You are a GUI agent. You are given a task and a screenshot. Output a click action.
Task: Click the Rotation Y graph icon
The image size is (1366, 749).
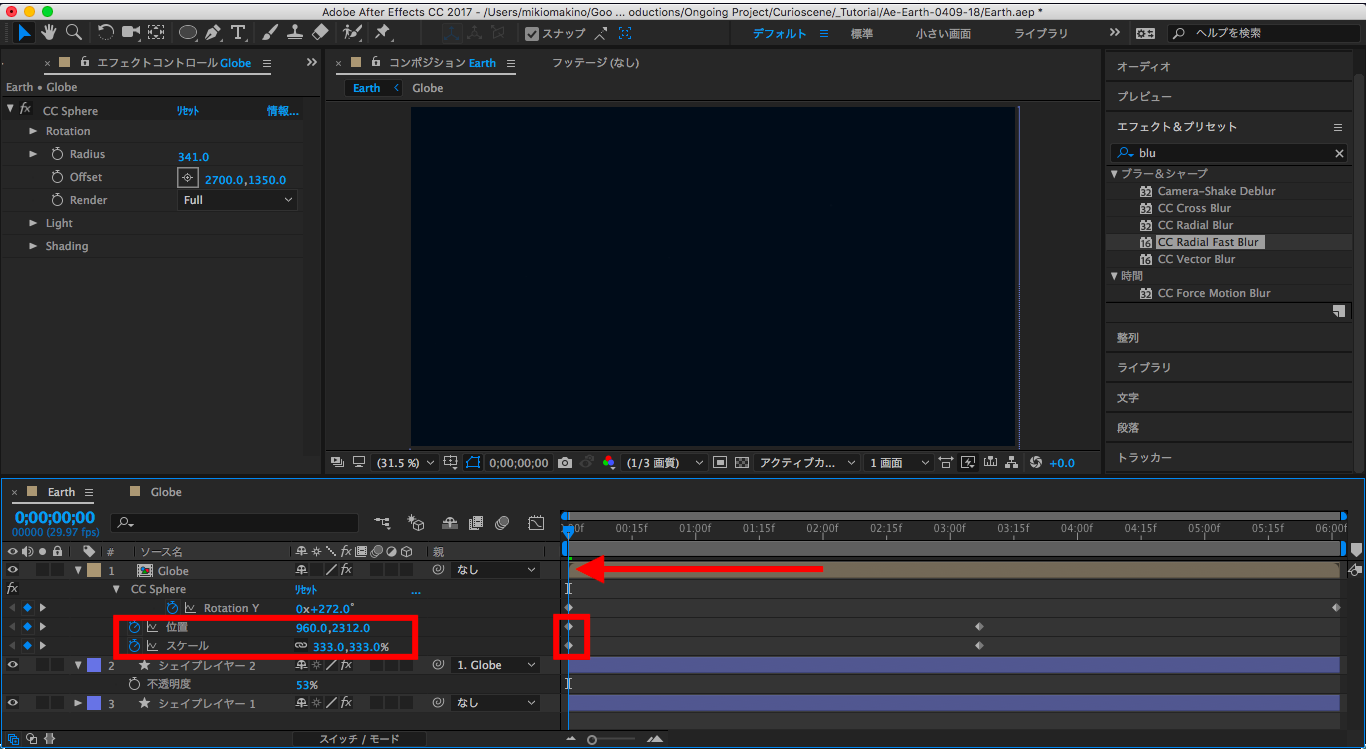pyautogui.click(x=190, y=608)
